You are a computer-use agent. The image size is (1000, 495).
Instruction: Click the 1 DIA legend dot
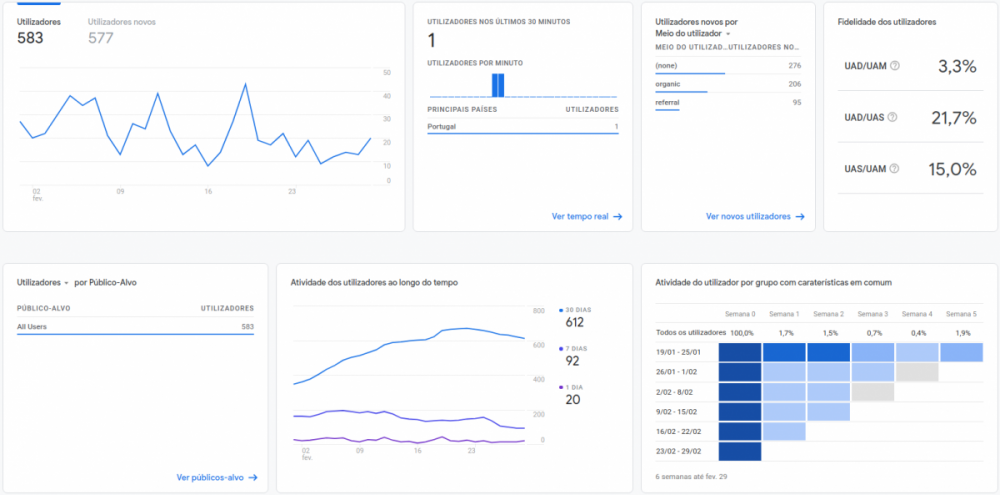coord(562,387)
